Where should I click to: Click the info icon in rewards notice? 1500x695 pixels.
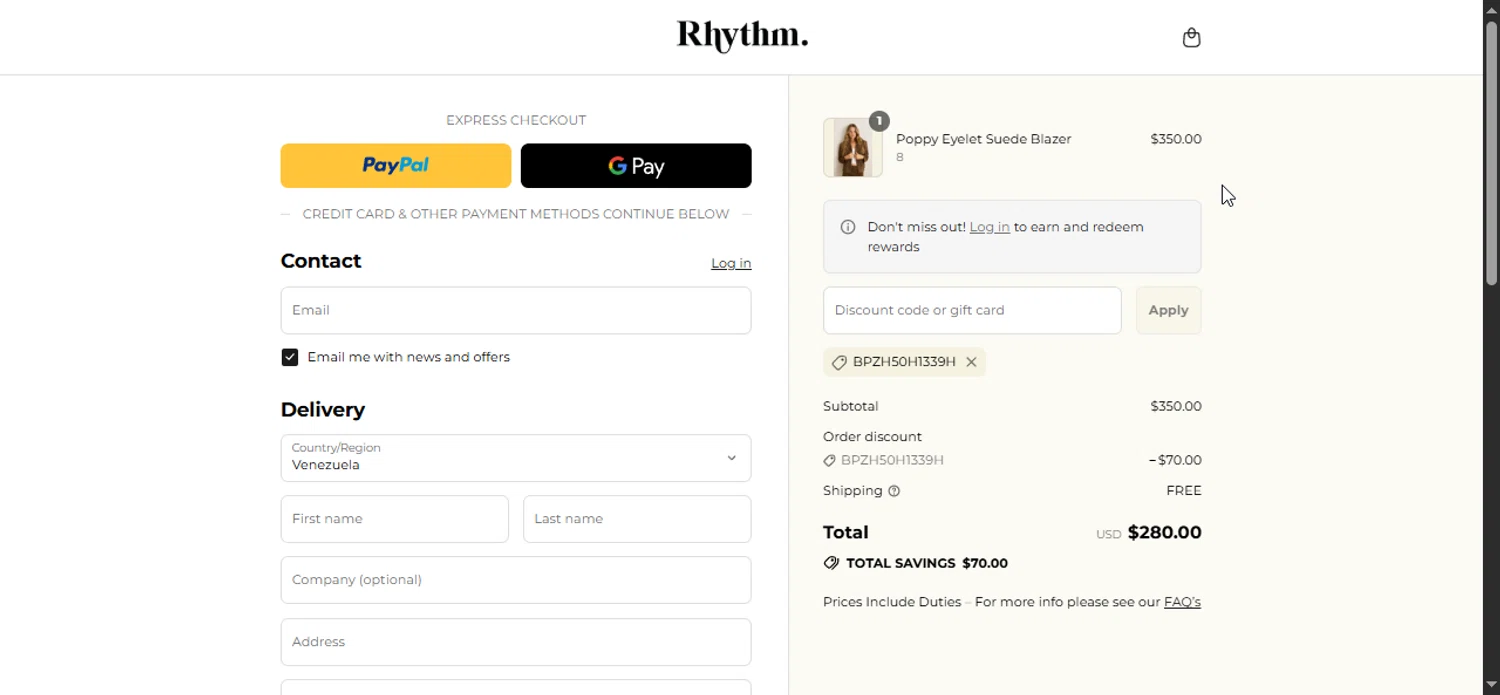[848, 227]
